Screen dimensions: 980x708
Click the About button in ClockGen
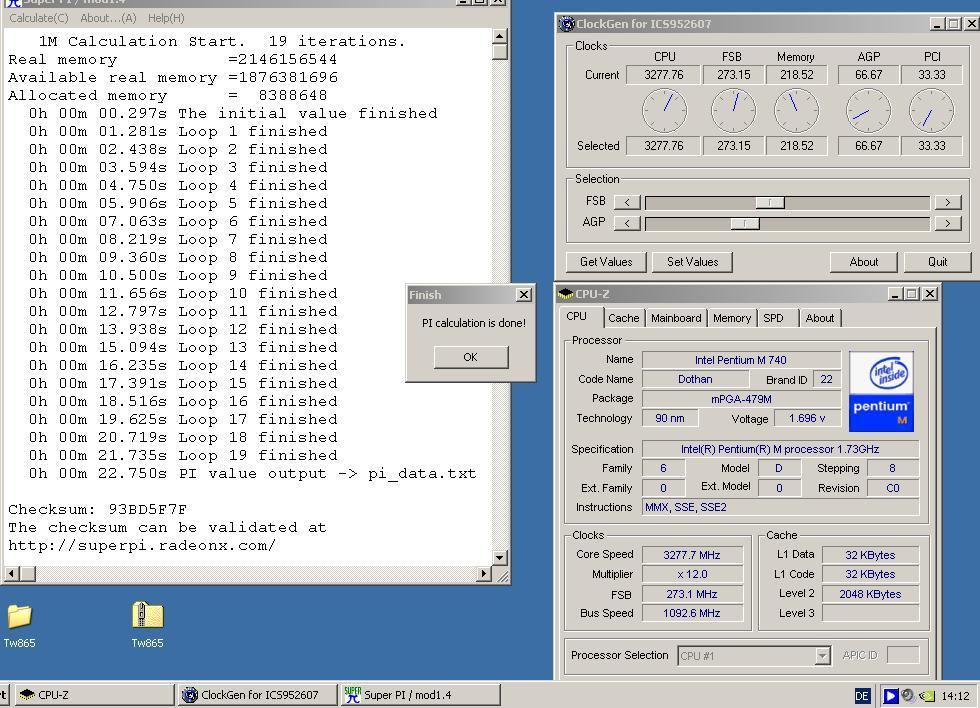pyautogui.click(x=864, y=262)
